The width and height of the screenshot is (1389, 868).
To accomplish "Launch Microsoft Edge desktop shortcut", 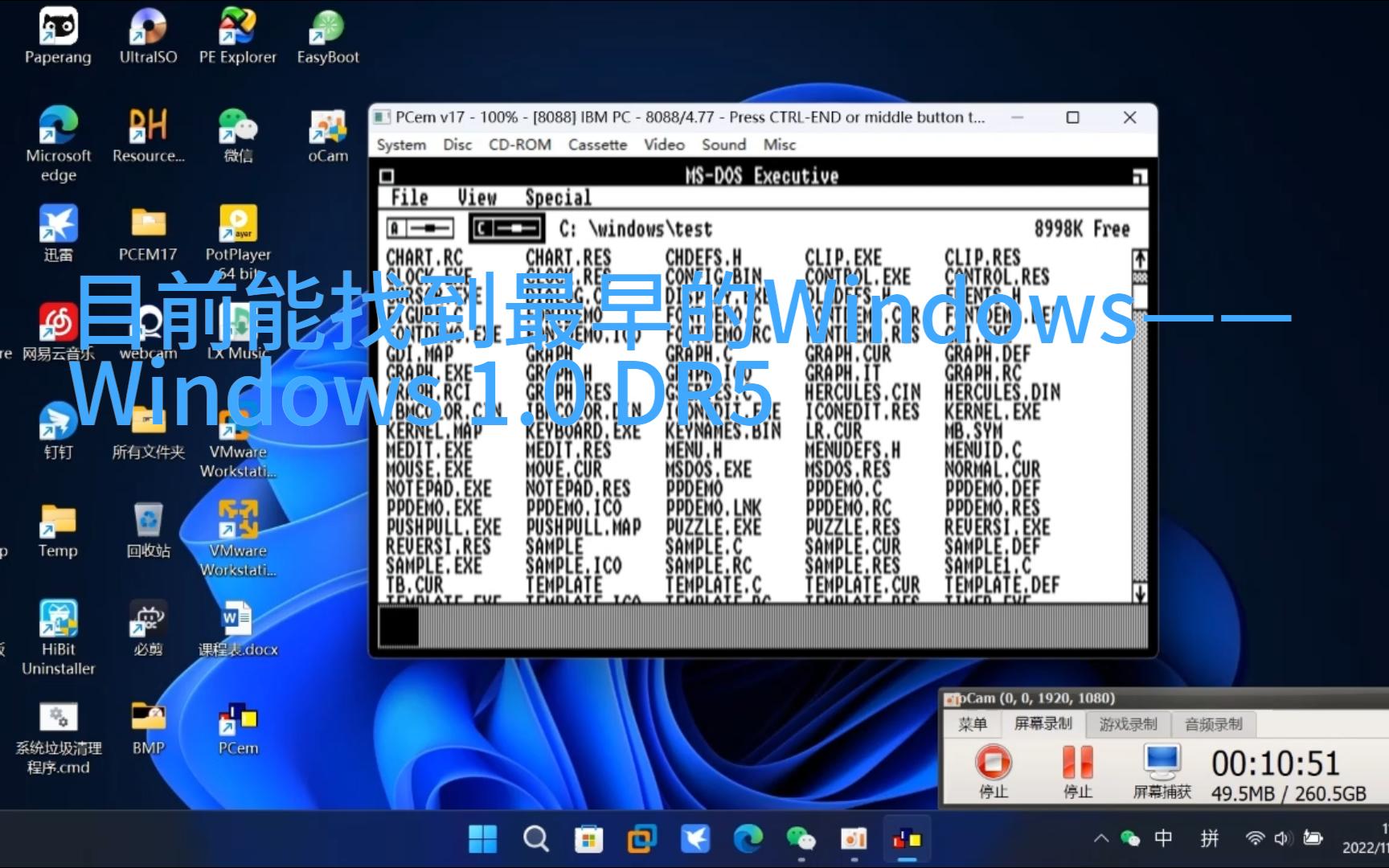I will [58, 145].
